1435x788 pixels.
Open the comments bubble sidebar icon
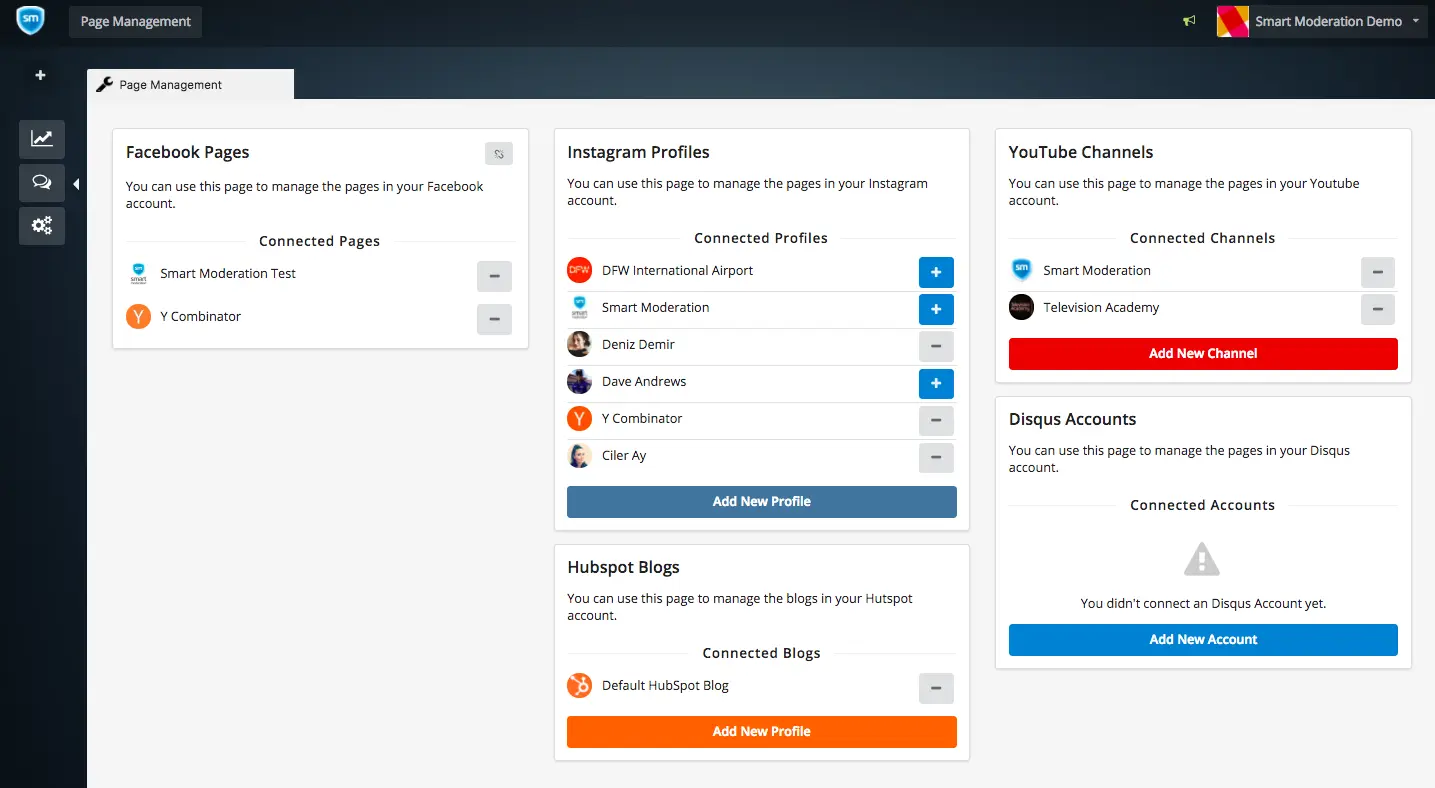click(x=42, y=183)
